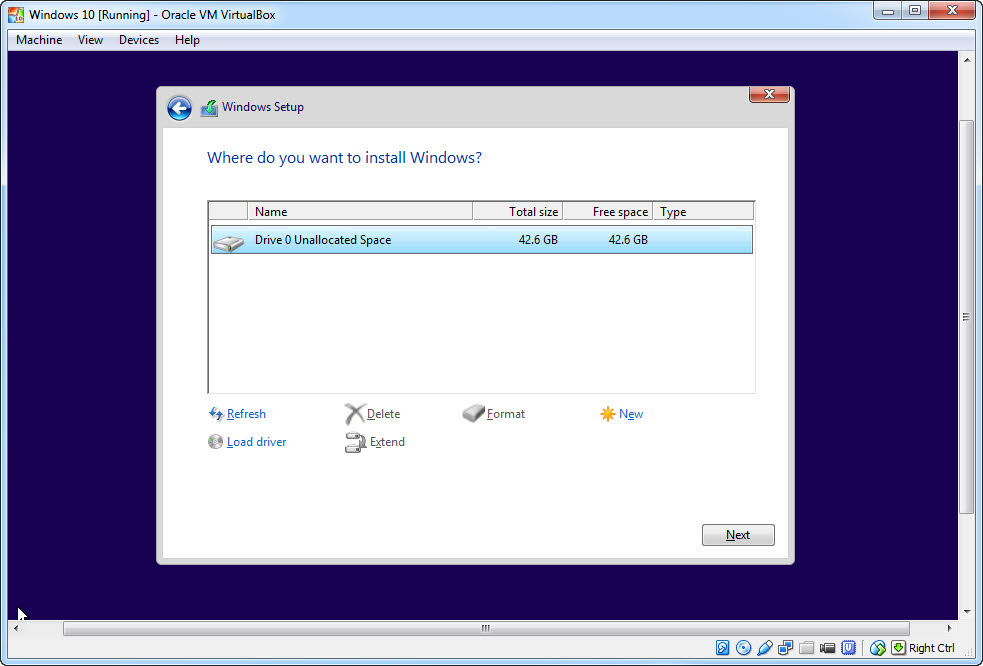Click the VirtualBox window title icon
This screenshot has width=983, height=666.
[x=16, y=14]
